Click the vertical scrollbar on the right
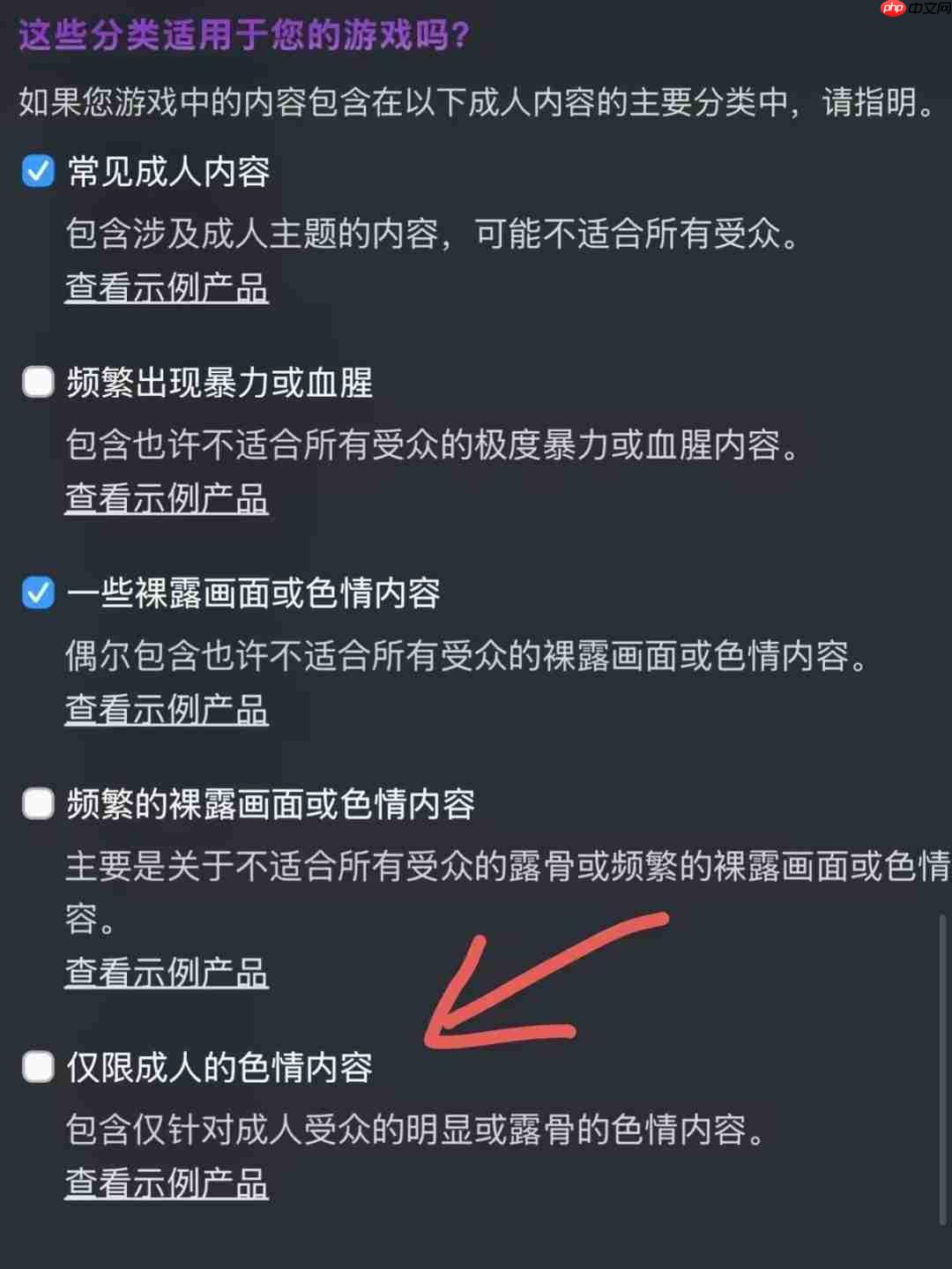Screen dimensions: 952x1269 pyautogui.click(x=942, y=1069)
